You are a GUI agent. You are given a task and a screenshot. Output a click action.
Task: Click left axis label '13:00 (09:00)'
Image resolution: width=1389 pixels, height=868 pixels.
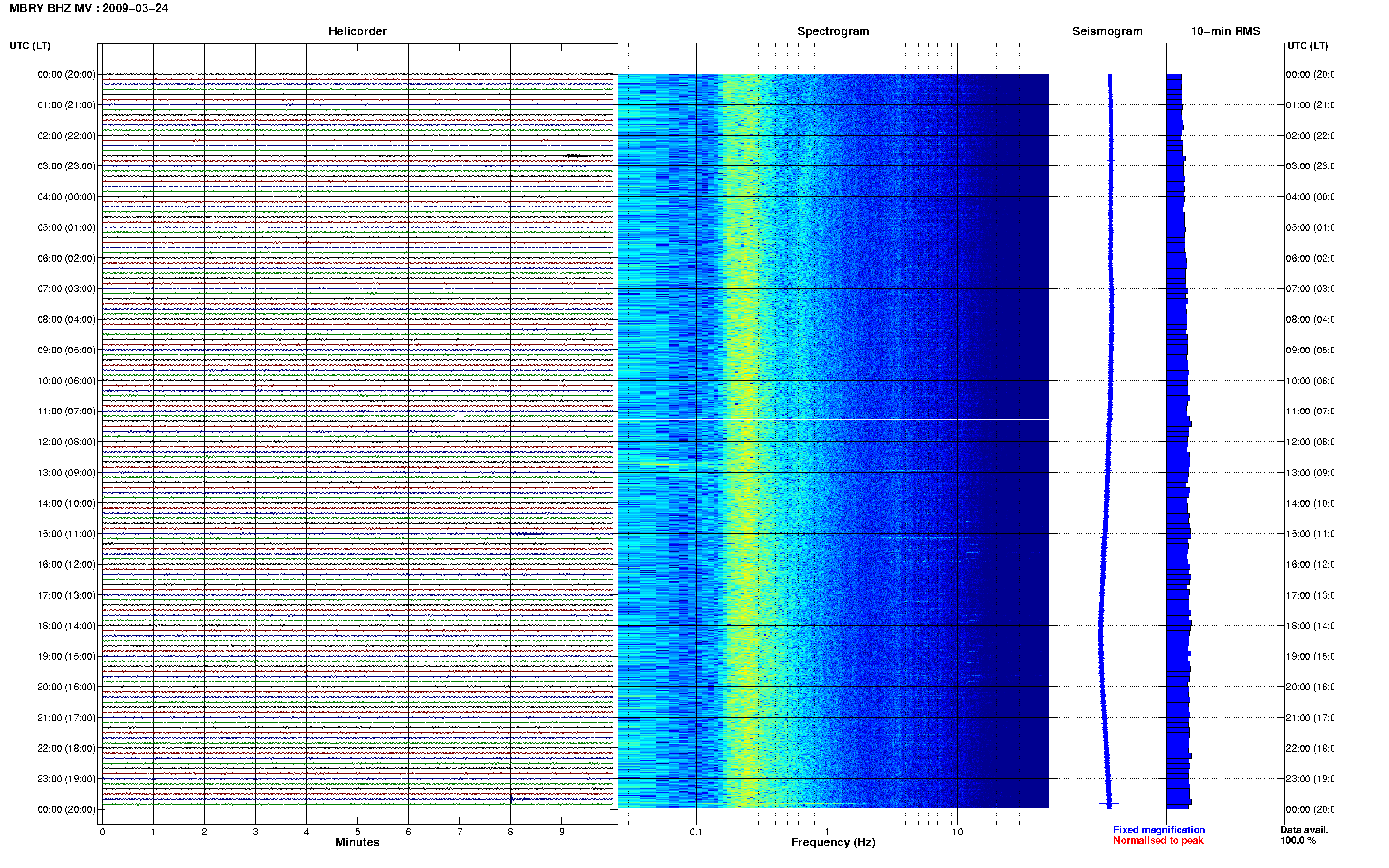(x=66, y=473)
